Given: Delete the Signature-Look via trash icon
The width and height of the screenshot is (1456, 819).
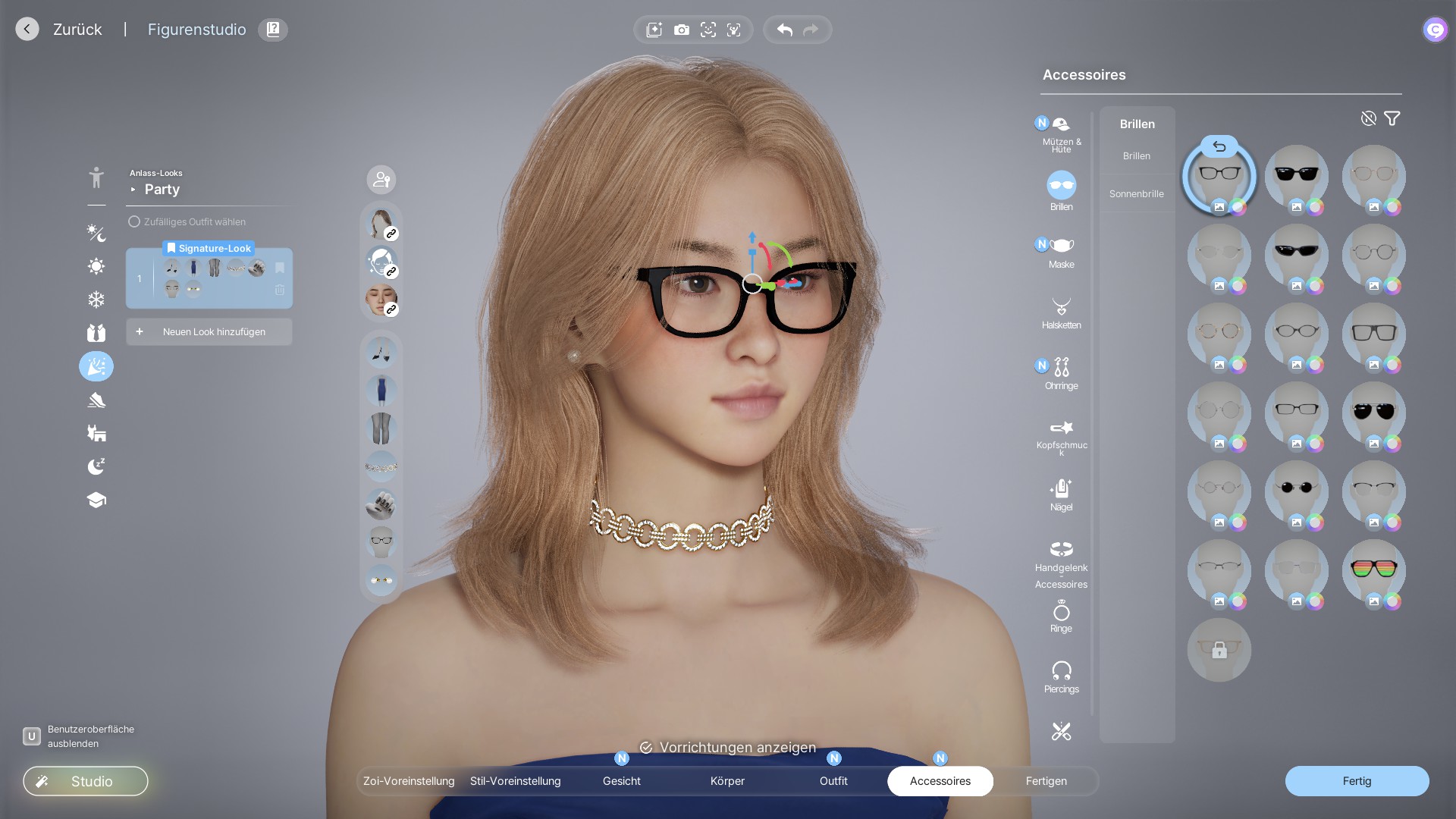Looking at the screenshot, I should click(x=280, y=290).
